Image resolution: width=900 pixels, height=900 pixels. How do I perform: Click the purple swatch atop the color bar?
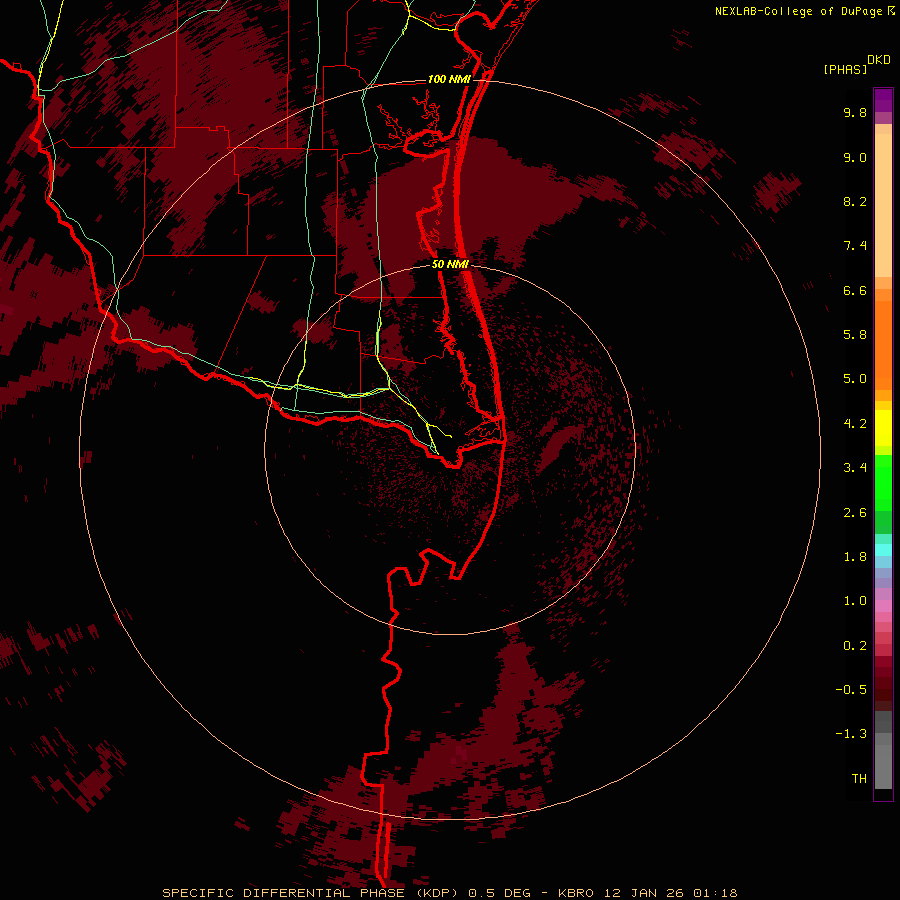point(883,100)
